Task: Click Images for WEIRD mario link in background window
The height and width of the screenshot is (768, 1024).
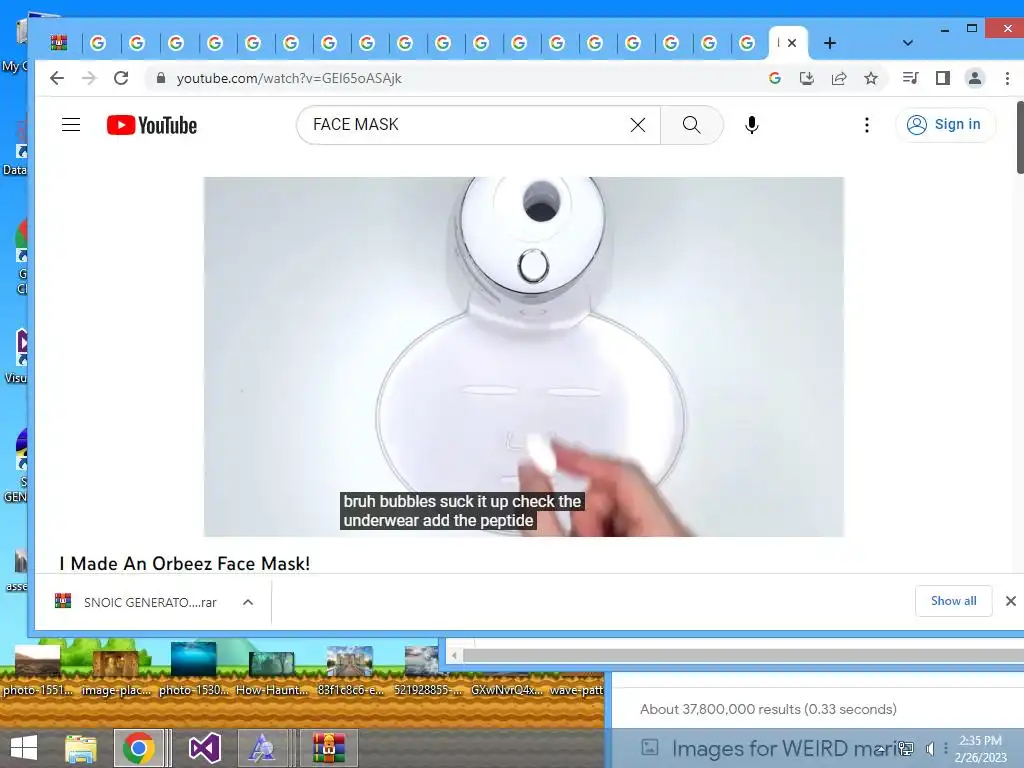Action: coord(787,748)
